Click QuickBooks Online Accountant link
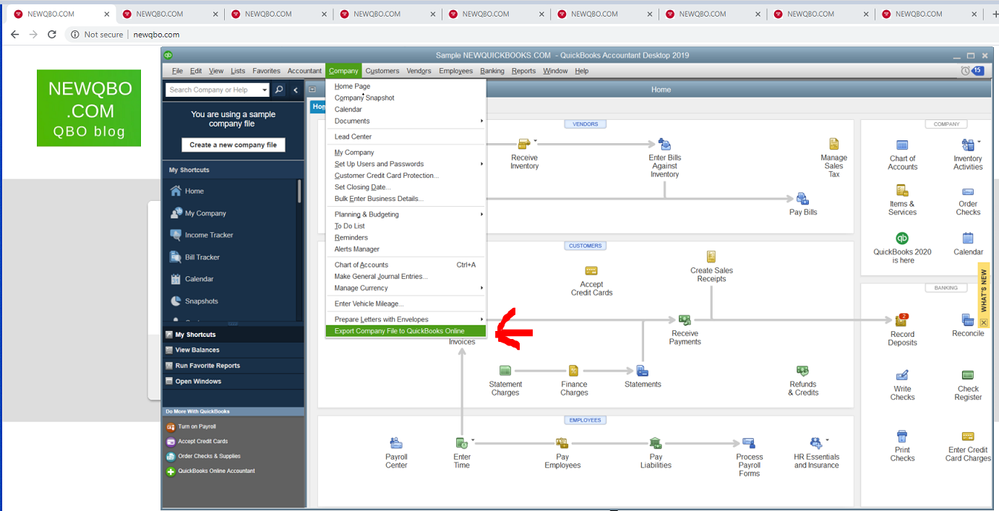This screenshot has width=999, height=511. tap(216, 471)
